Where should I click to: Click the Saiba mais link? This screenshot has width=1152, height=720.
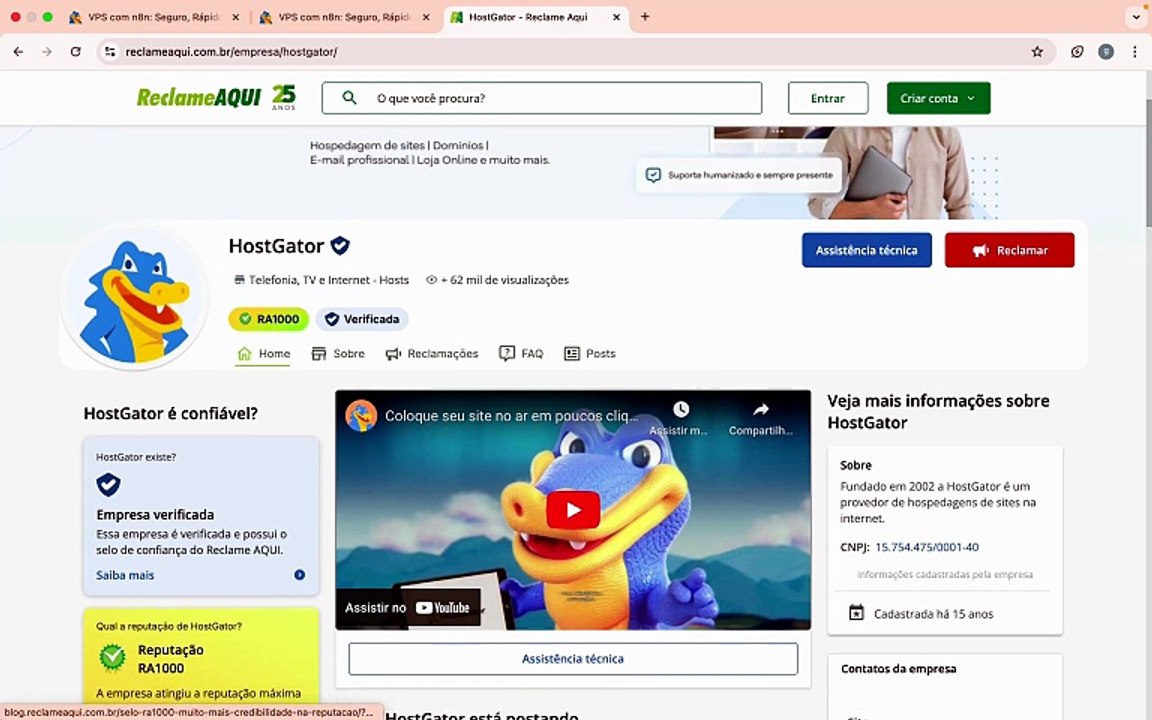click(x=125, y=575)
